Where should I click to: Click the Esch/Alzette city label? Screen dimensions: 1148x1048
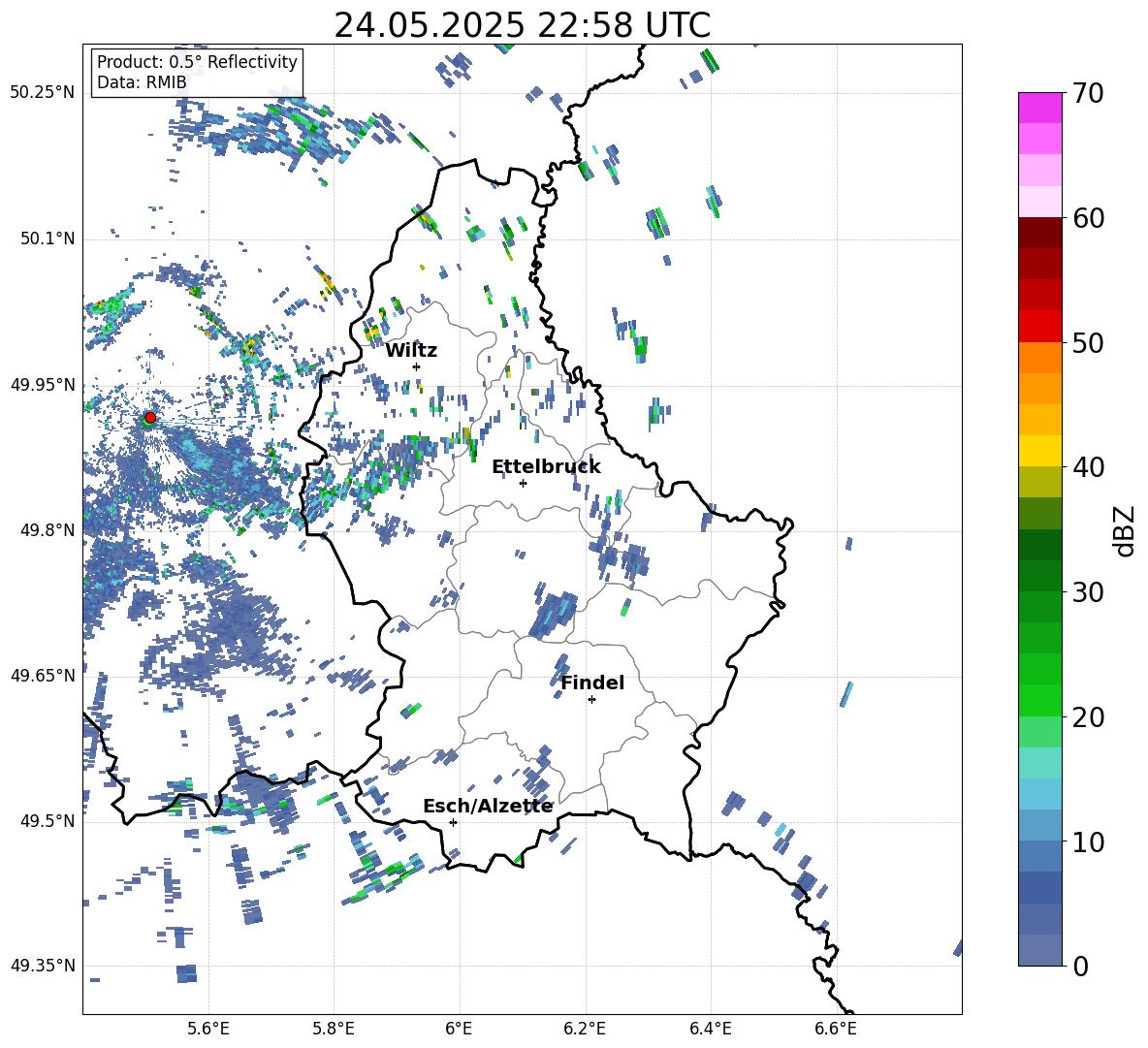[488, 807]
